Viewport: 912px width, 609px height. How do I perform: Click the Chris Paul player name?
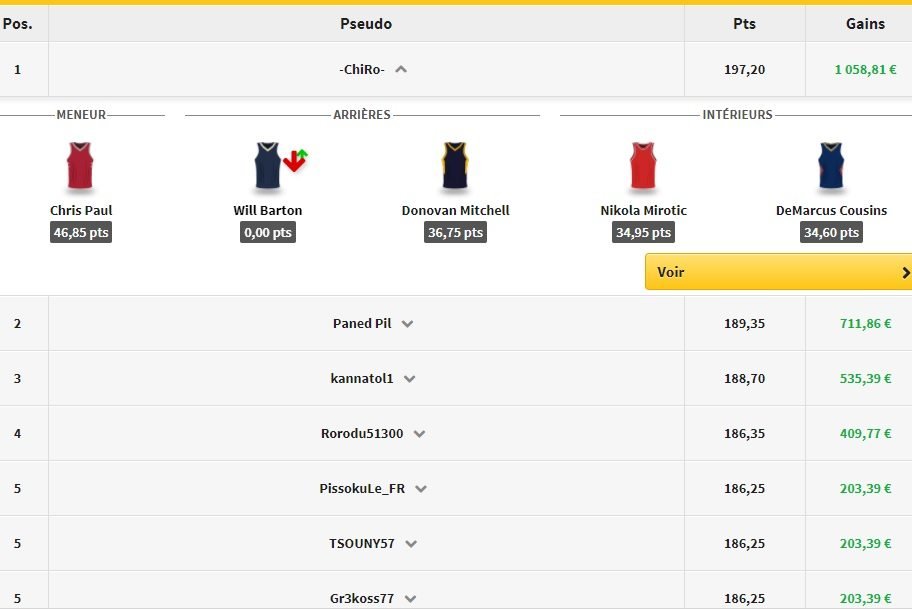pyautogui.click(x=81, y=211)
